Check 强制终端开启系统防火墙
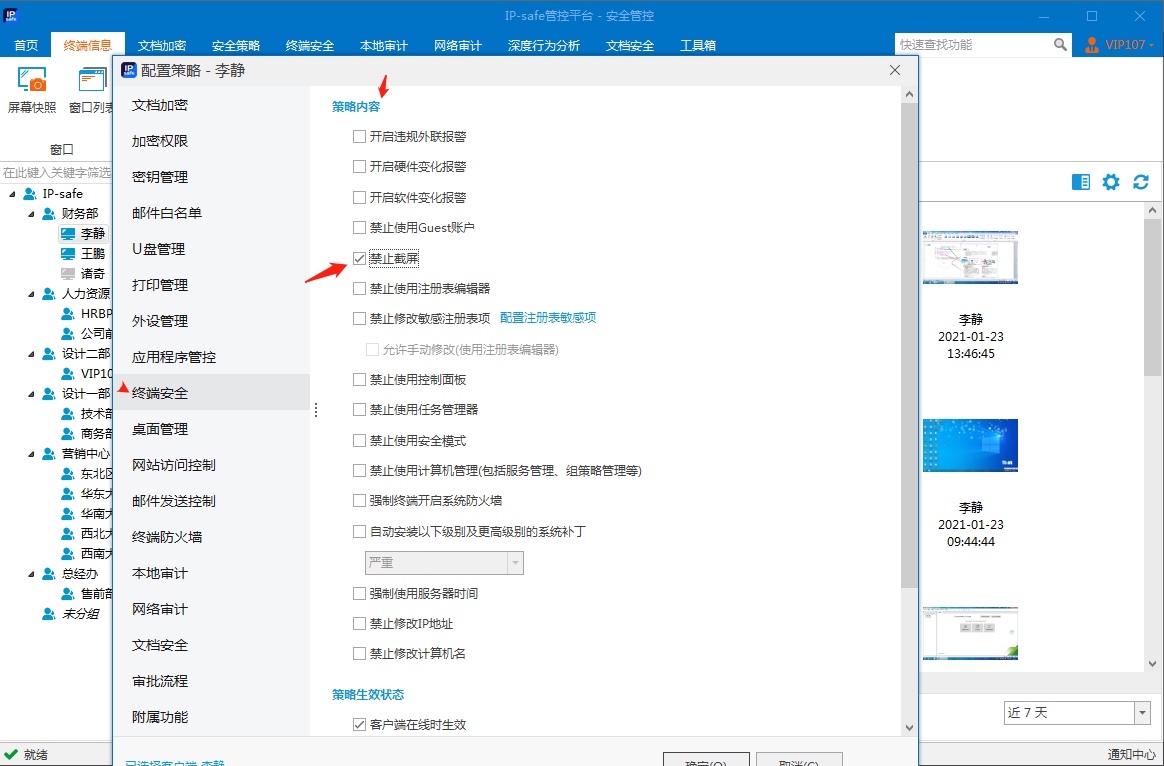This screenshot has height=766, width=1164. [x=359, y=500]
